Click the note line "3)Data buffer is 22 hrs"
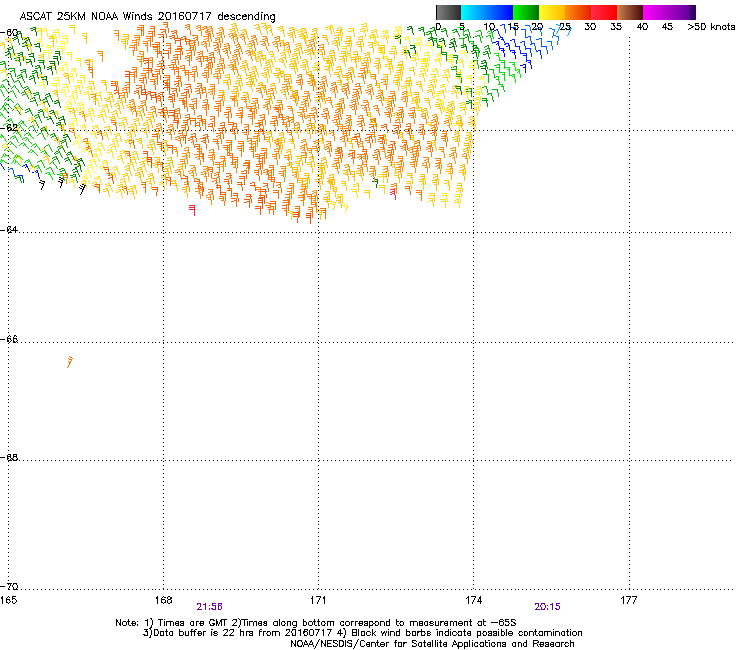 362,633
